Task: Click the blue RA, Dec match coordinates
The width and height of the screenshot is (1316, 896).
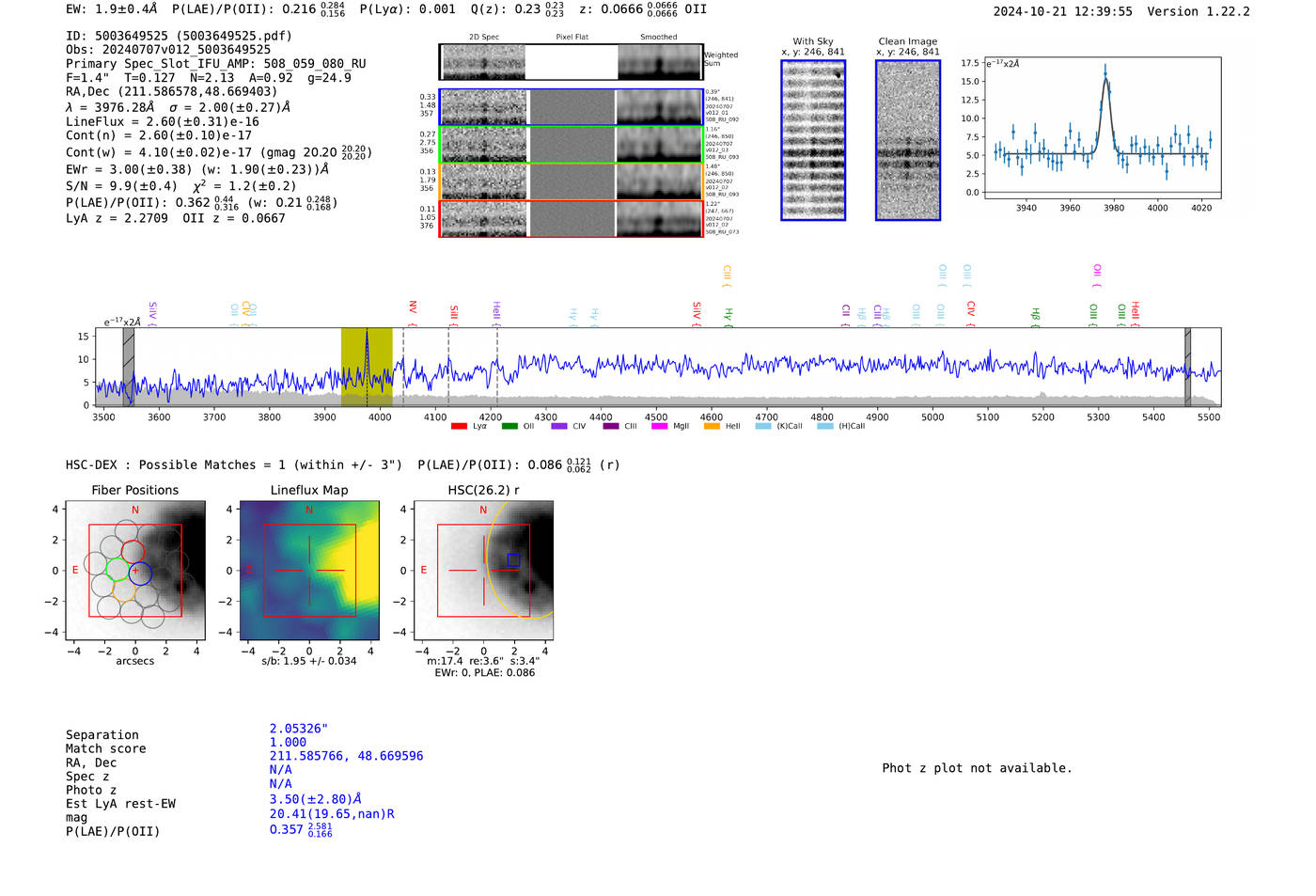Action: tap(346, 756)
